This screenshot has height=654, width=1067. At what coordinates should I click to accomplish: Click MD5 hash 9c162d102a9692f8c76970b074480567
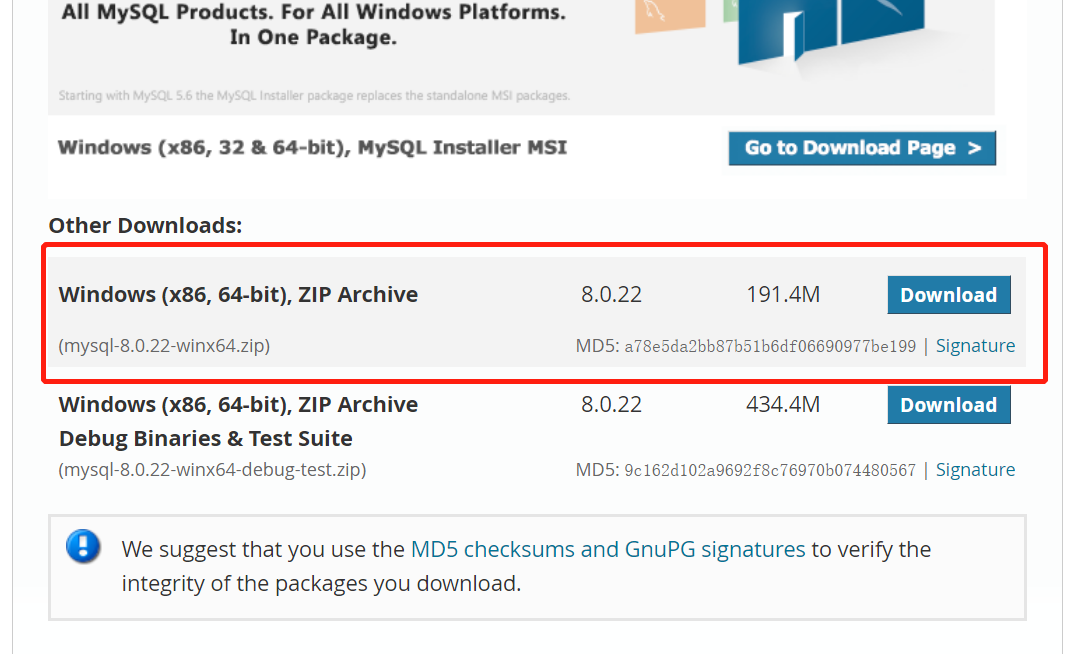pyautogui.click(x=770, y=470)
